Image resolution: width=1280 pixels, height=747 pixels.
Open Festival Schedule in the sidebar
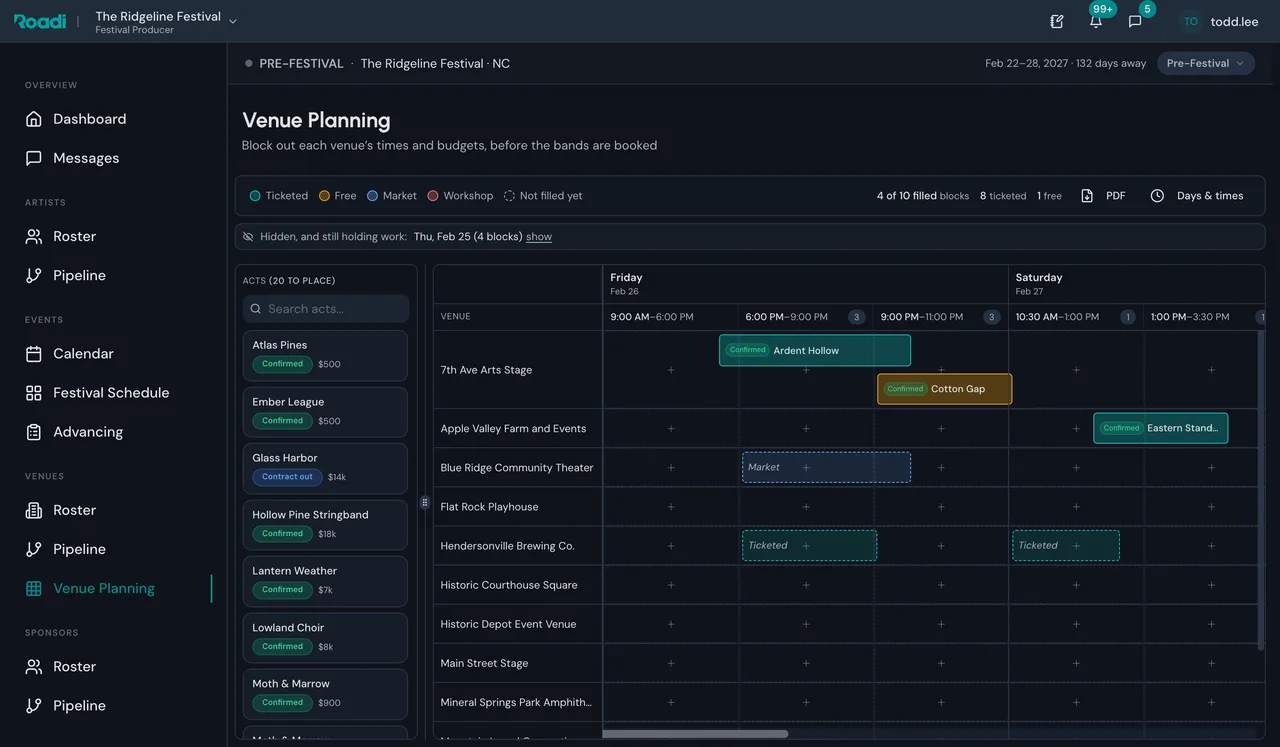click(113, 393)
